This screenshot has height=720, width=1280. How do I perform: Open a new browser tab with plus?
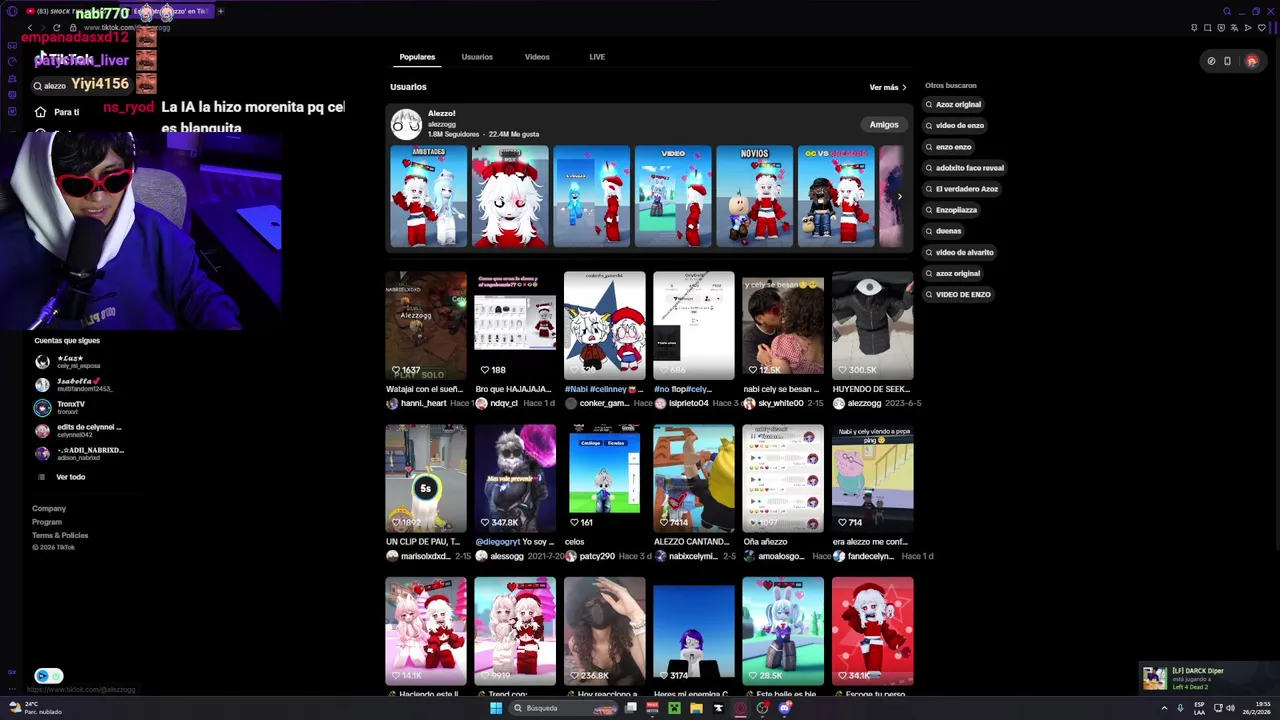(x=220, y=11)
